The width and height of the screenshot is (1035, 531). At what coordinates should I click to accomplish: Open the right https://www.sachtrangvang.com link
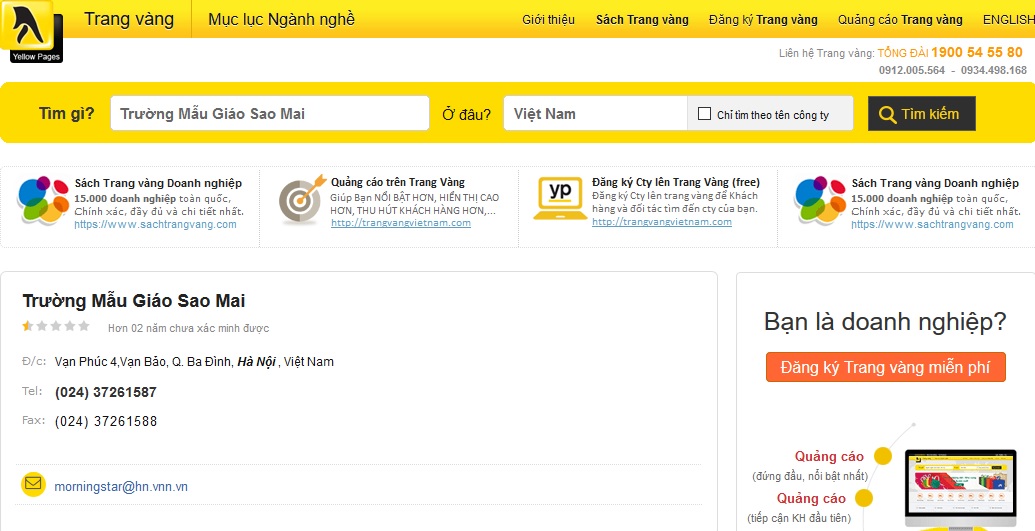coord(932,225)
